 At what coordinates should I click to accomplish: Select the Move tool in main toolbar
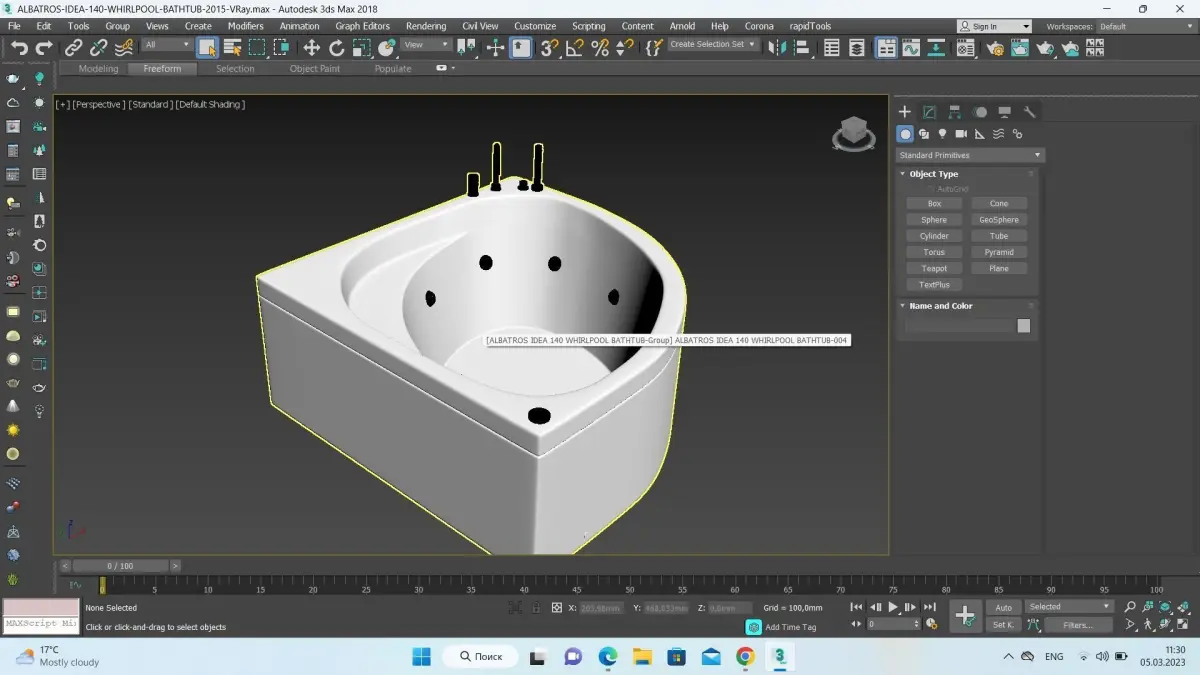pyautogui.click(x=311, y=47)
